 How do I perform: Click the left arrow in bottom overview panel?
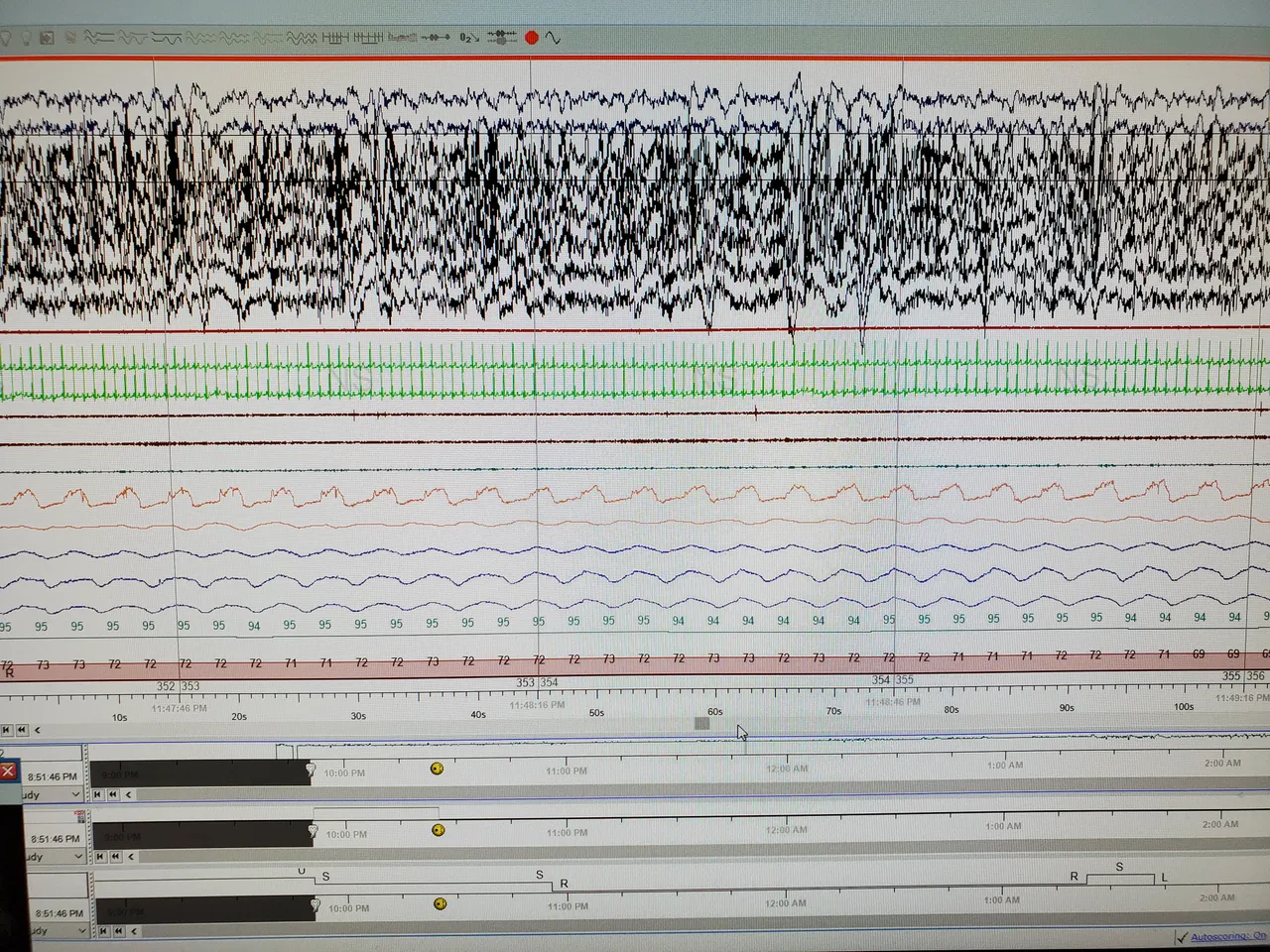click(134, 931)
